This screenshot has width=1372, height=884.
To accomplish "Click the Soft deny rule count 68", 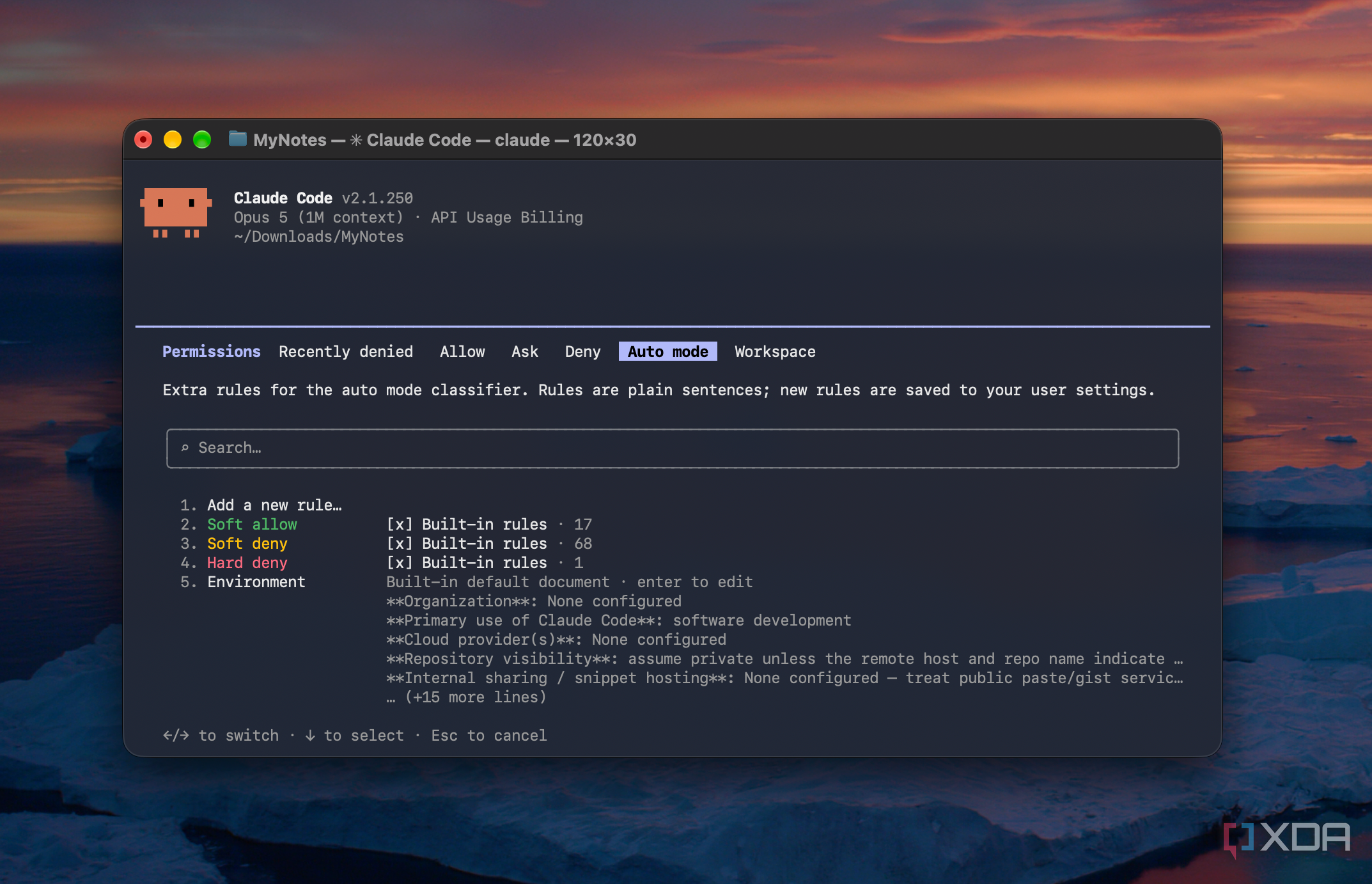I will pos(583,544).
